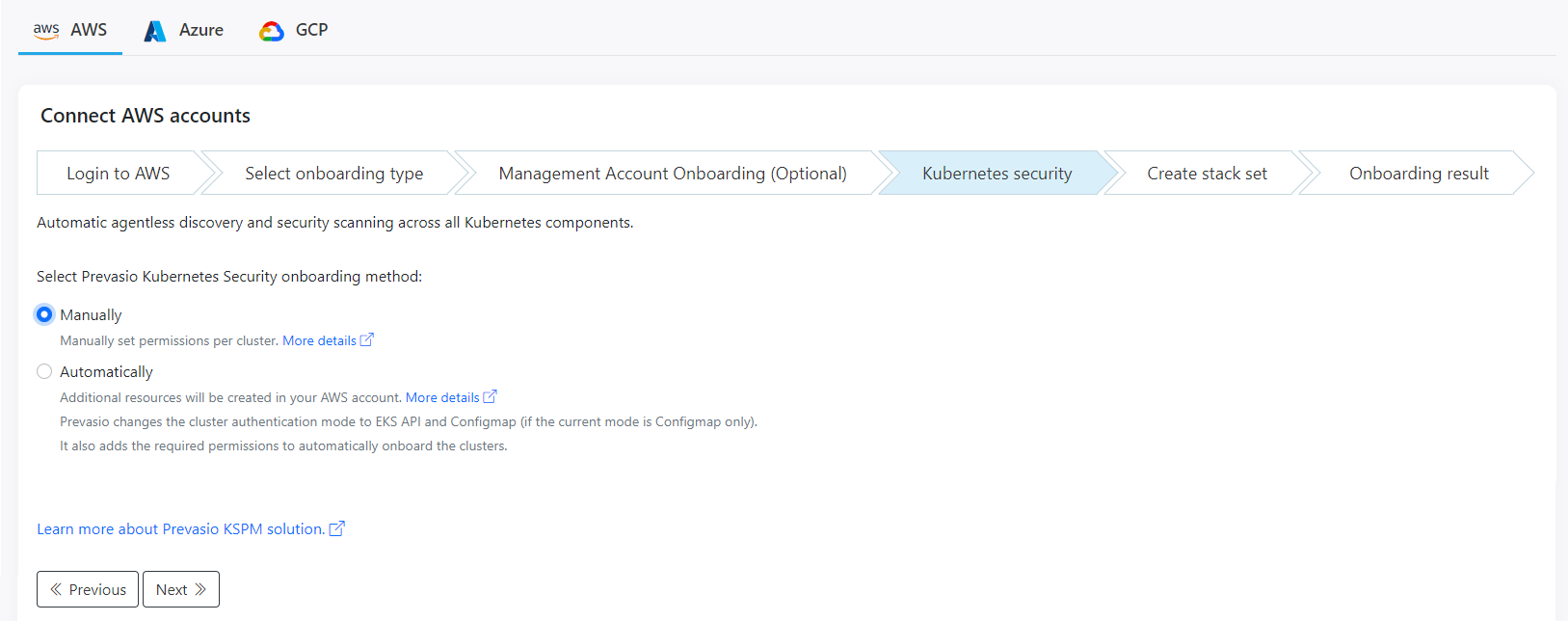Open Learn more about Prevasio KSPM solution link
The image size is (1568, 621).
(181, 529)
